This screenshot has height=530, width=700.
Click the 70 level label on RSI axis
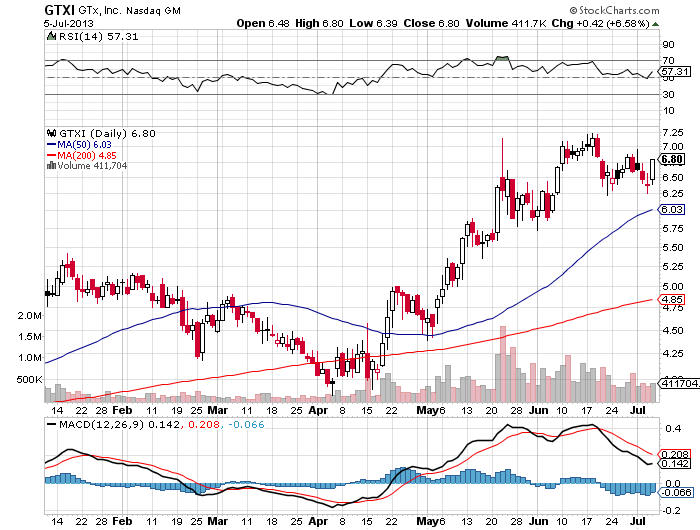[x=669, y=60]
